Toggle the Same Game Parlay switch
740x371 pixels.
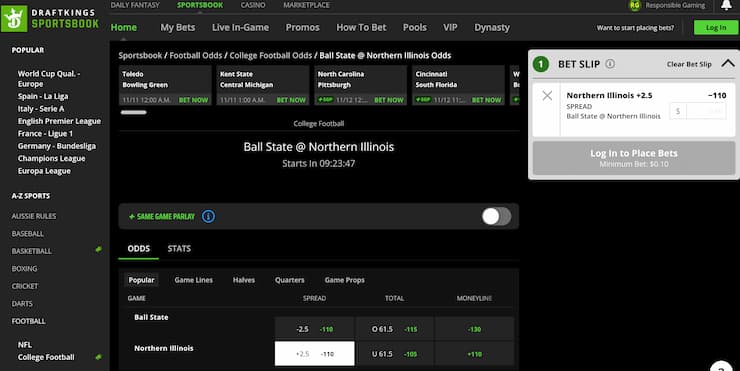[496, 217]
